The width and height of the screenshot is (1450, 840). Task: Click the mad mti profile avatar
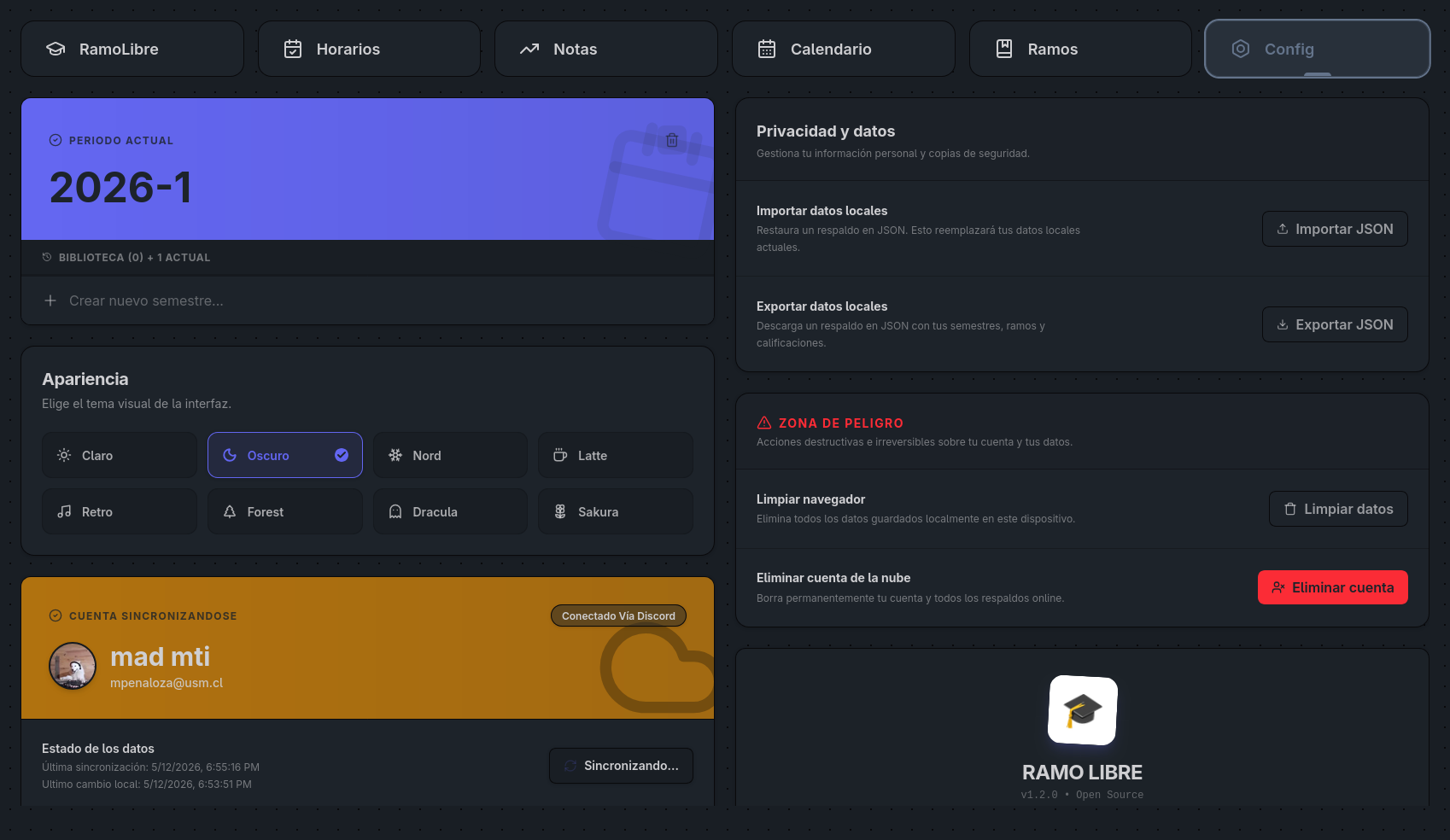73,666
